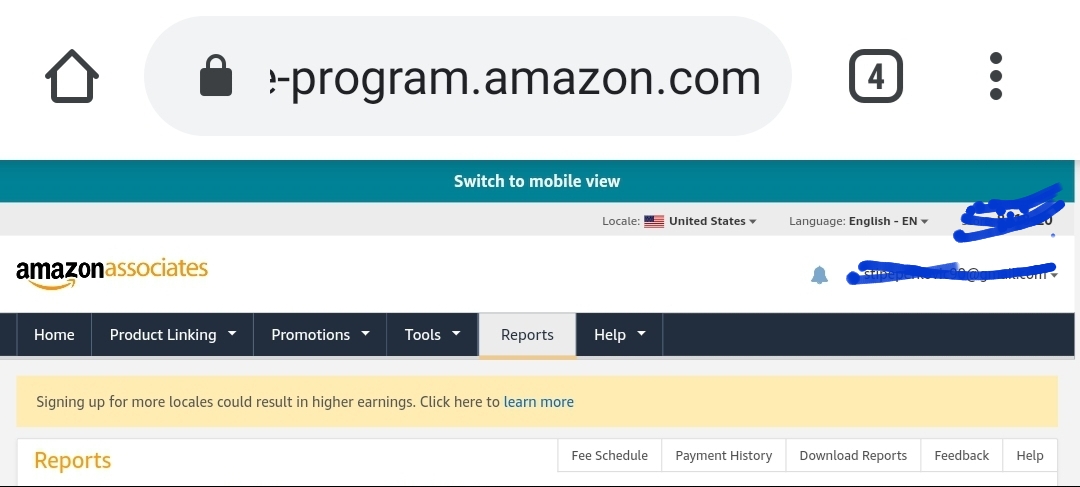Click the United States flag icon
This screenshot has width=1080, height=487.
654,221
